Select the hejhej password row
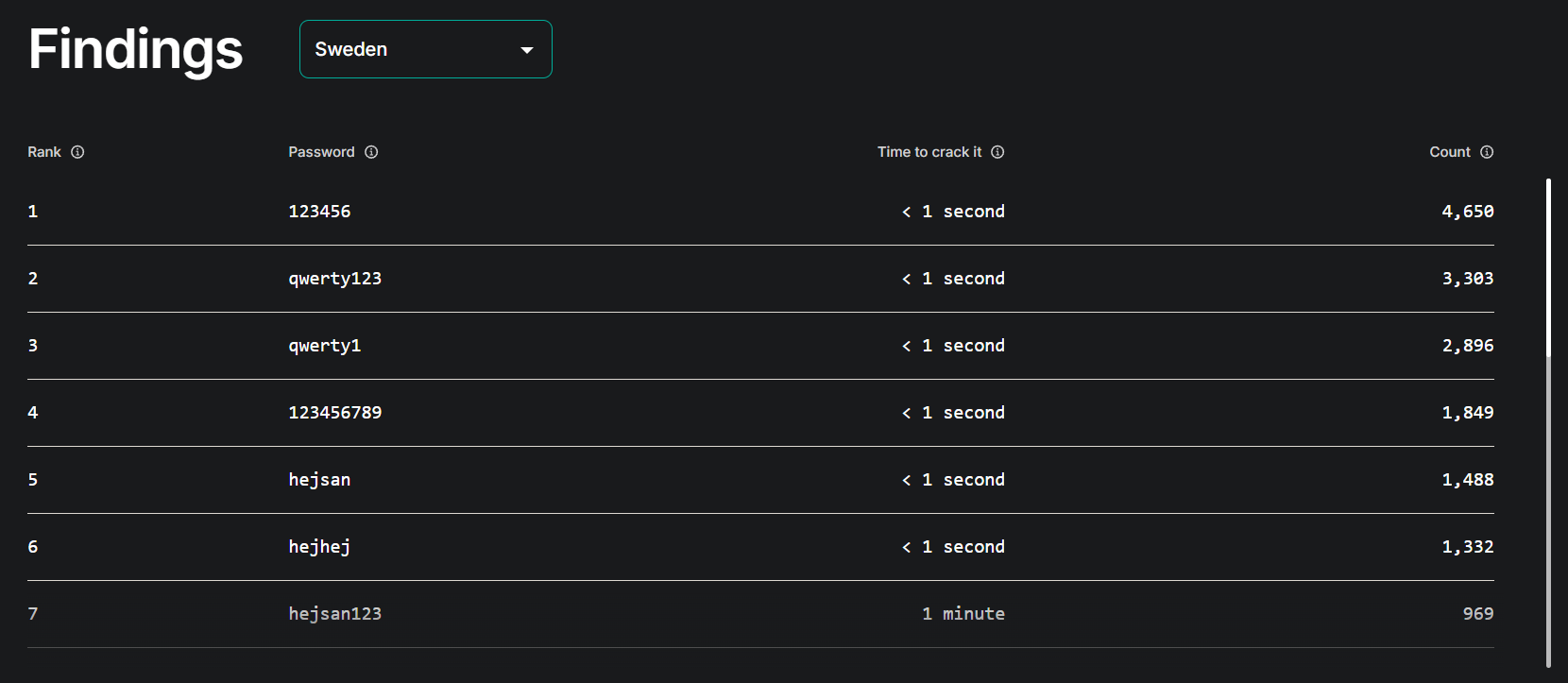1568x683 pixels. pyautogui.click(x=760, y=547)
